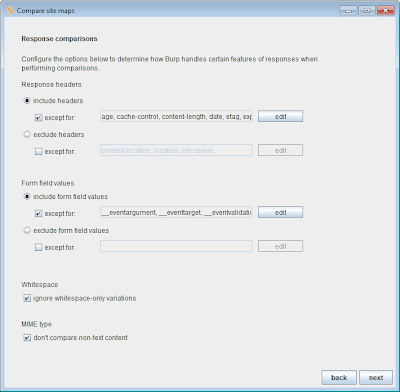Click the Burp lightning icon in title bar
This screenshot has height=392, width=400.
pyautogui.click(x=10, y=10)
